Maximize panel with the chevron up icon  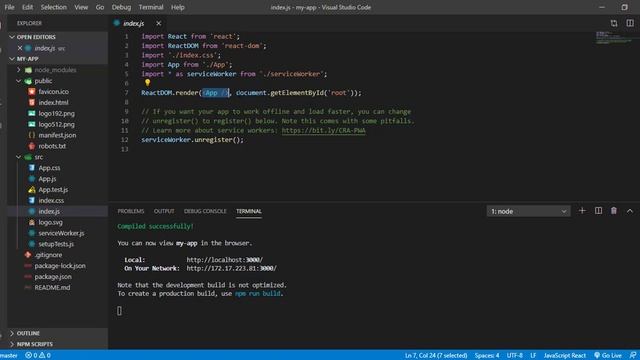pyautogui.click(x=630, y=211)
